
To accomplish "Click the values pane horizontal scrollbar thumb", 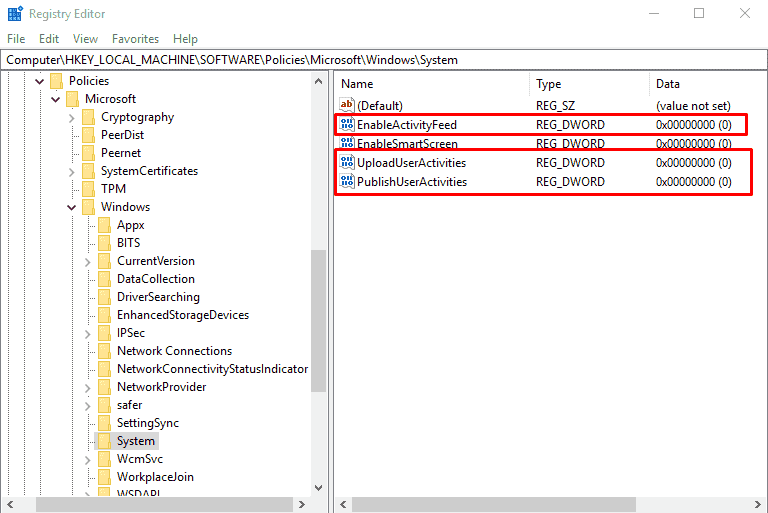I will 494,504.
